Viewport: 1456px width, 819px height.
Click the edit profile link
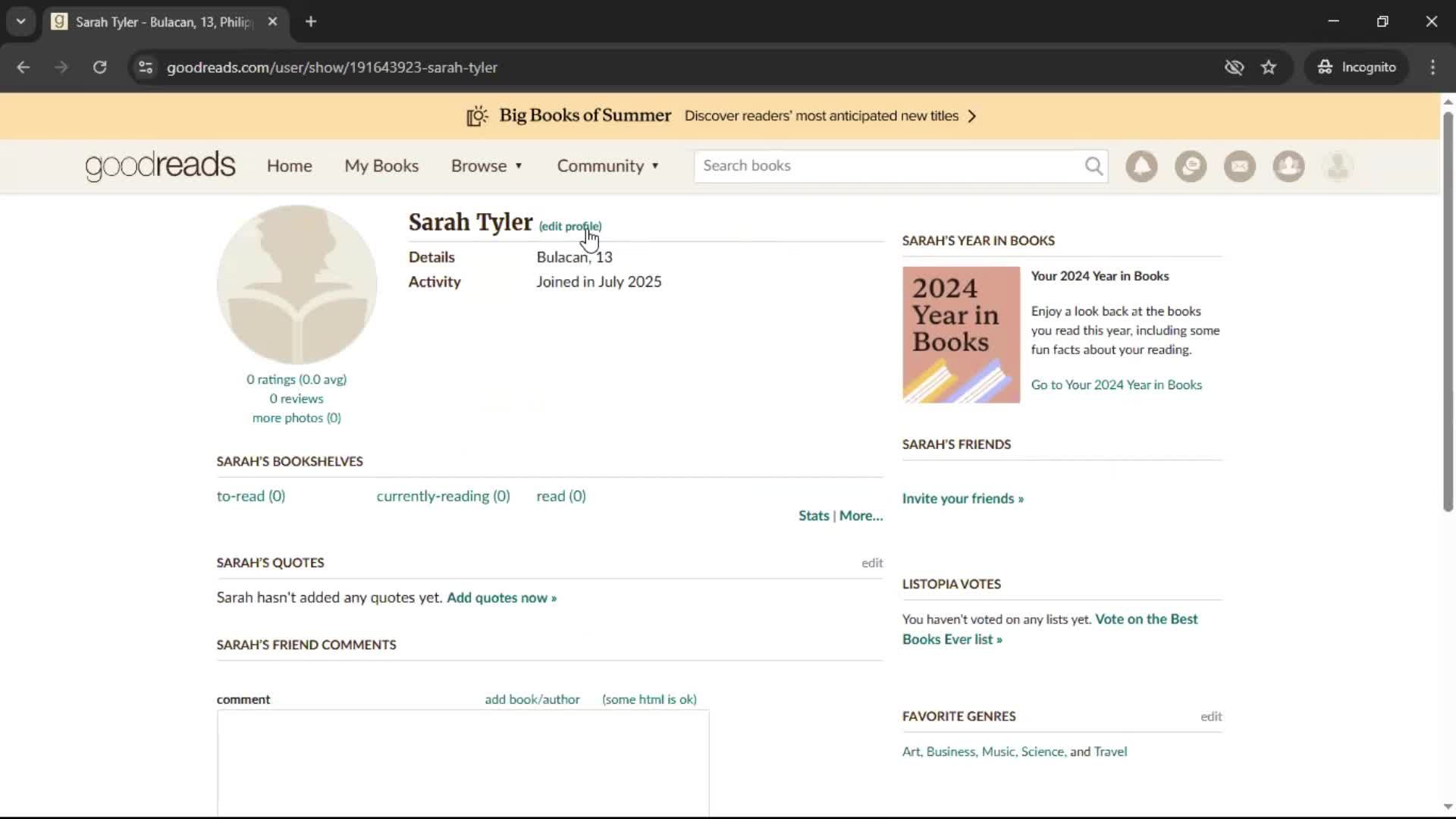click(x=570, y=226)
